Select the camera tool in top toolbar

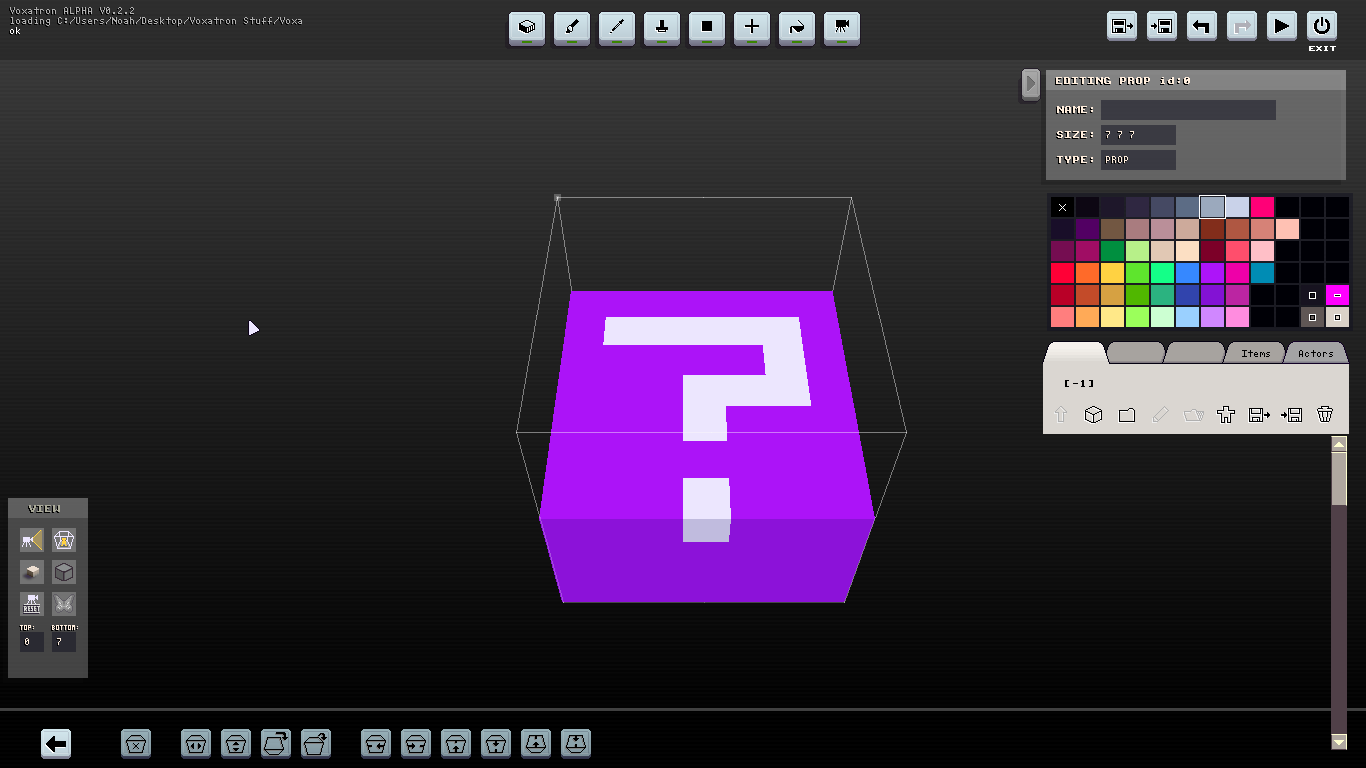842,27
